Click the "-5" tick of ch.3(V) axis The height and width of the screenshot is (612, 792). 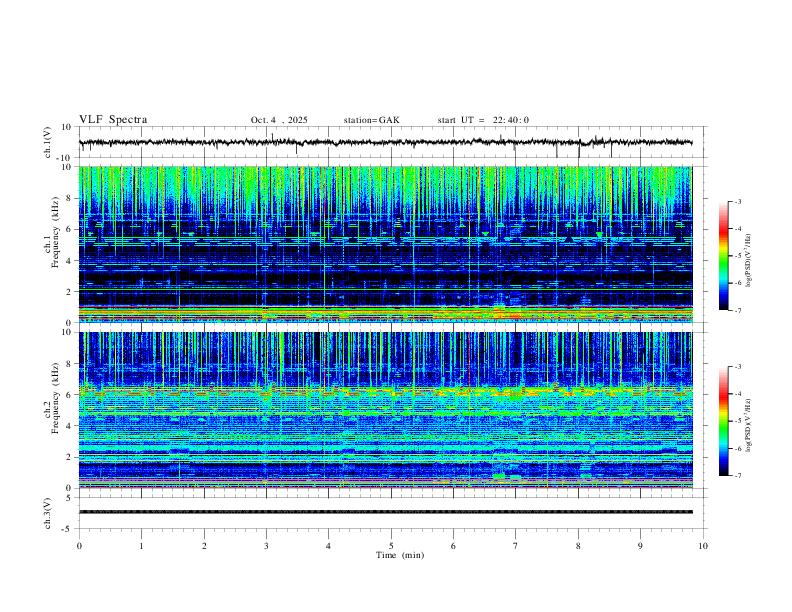pos(68,529)
